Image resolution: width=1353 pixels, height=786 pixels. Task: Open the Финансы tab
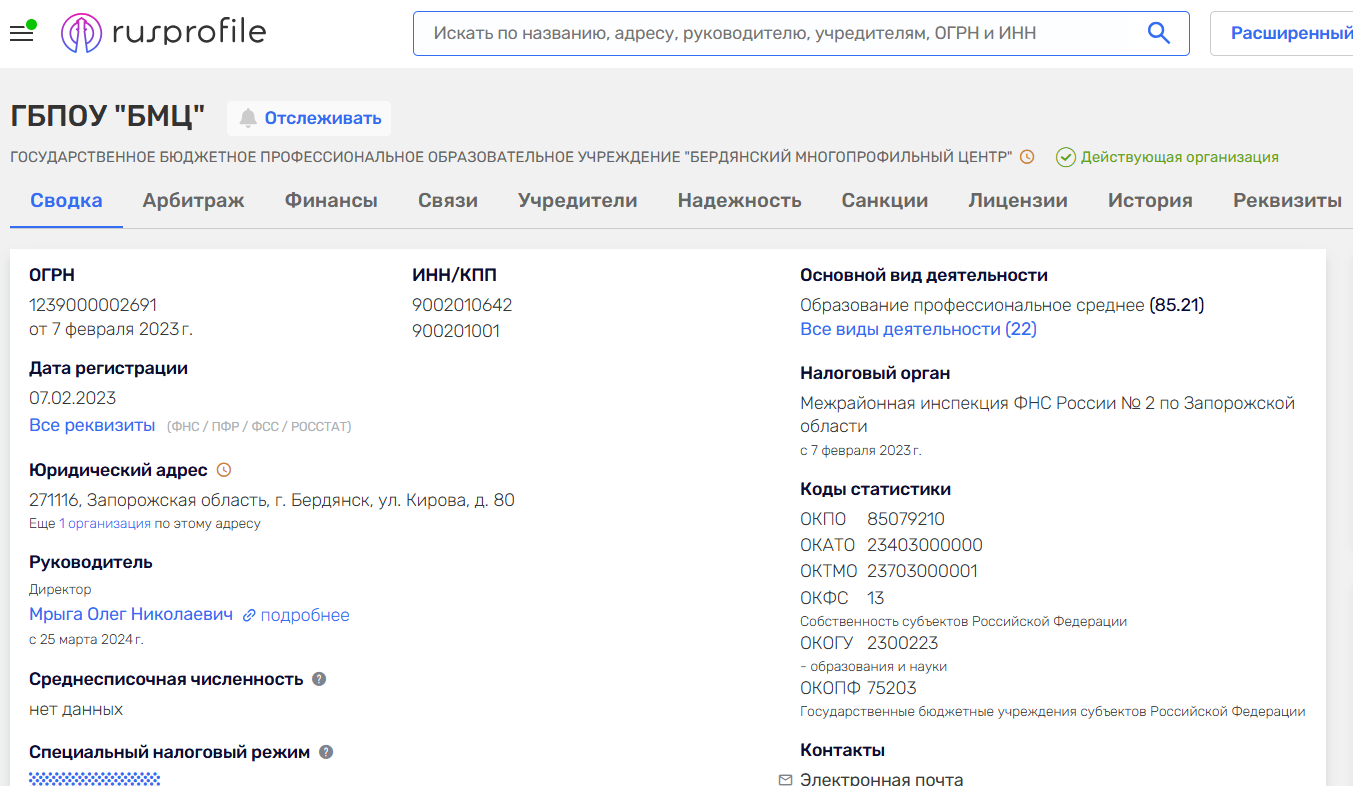pyautogui.click(x=331, y=200)
